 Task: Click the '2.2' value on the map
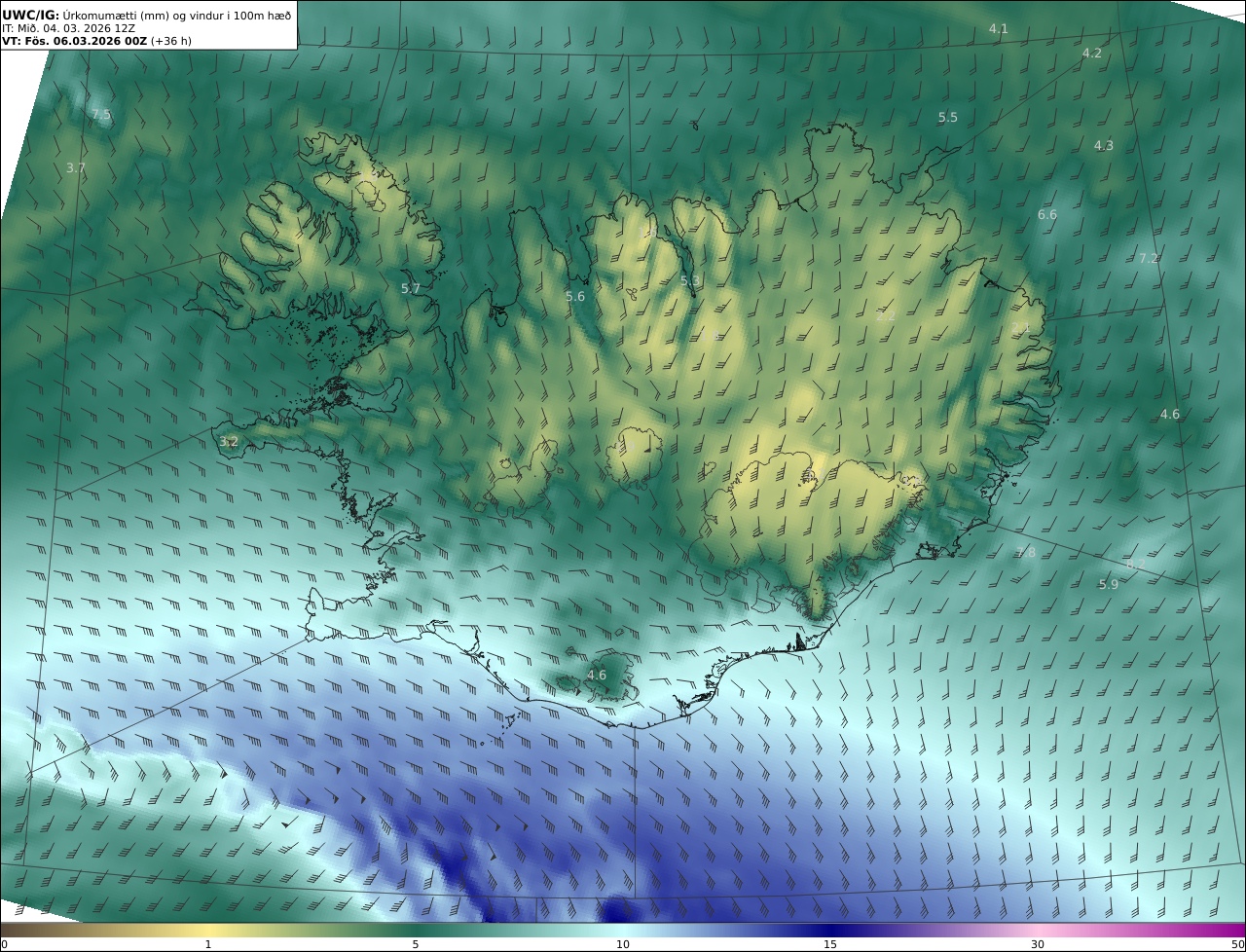886,315
